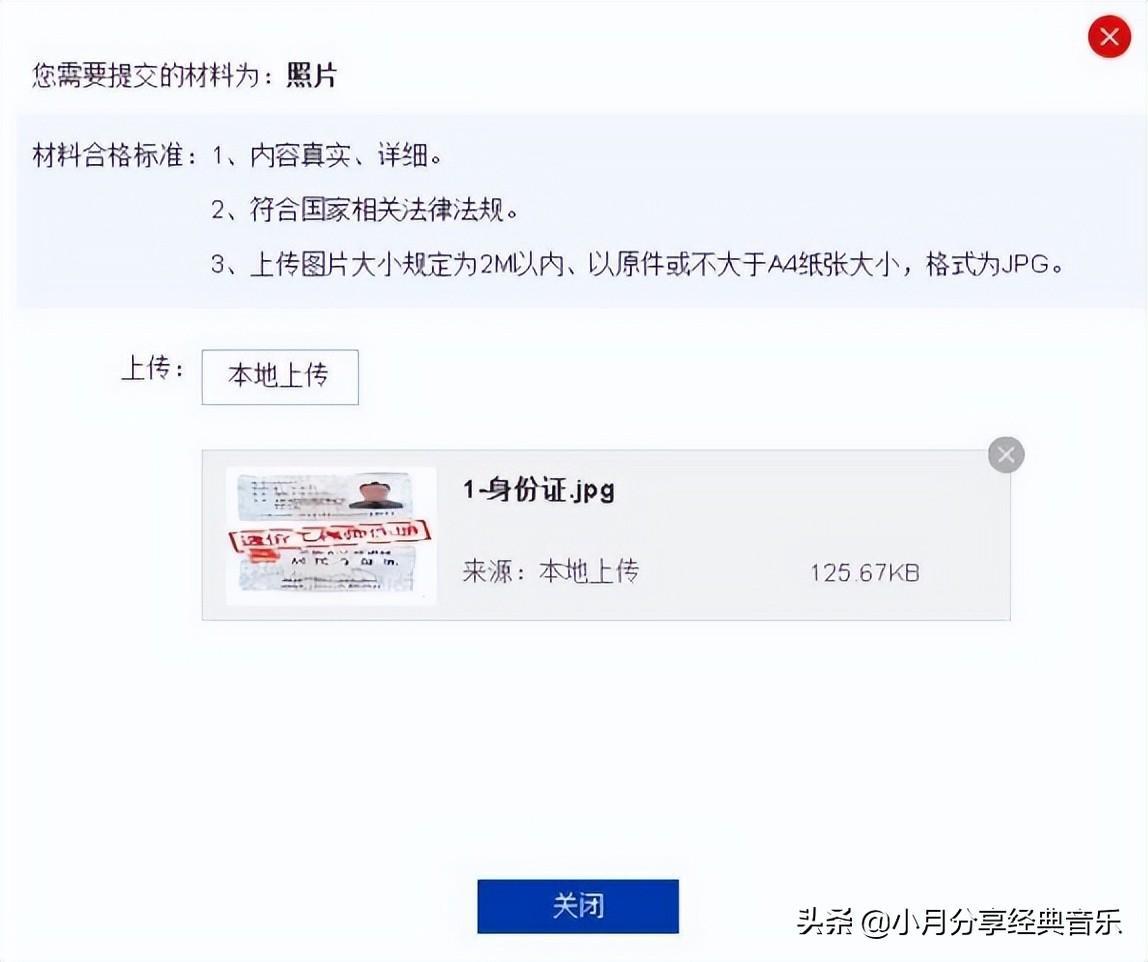Click the 125.67KB file size label
This screenshot has height=962, width=1148.
click(864, 573)
